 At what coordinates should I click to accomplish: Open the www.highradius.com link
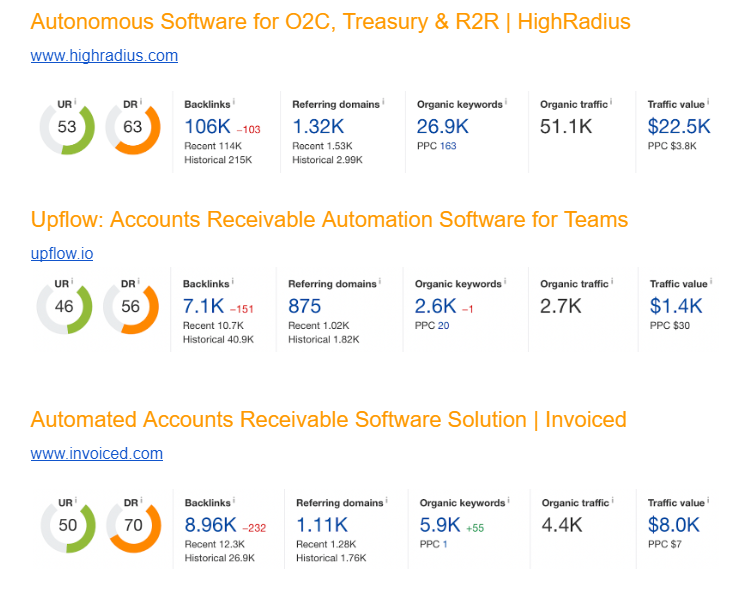coord(104,56)
